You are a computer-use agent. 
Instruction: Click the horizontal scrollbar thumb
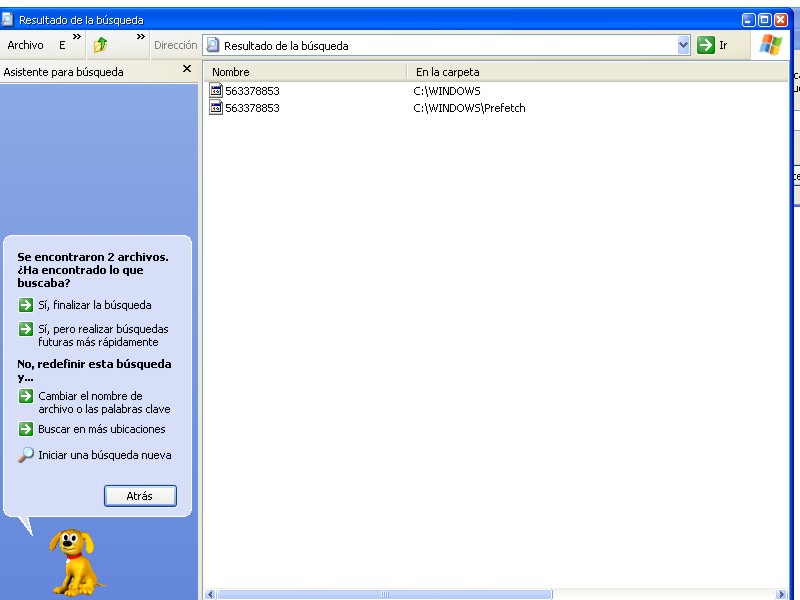(x=385, y=594)
